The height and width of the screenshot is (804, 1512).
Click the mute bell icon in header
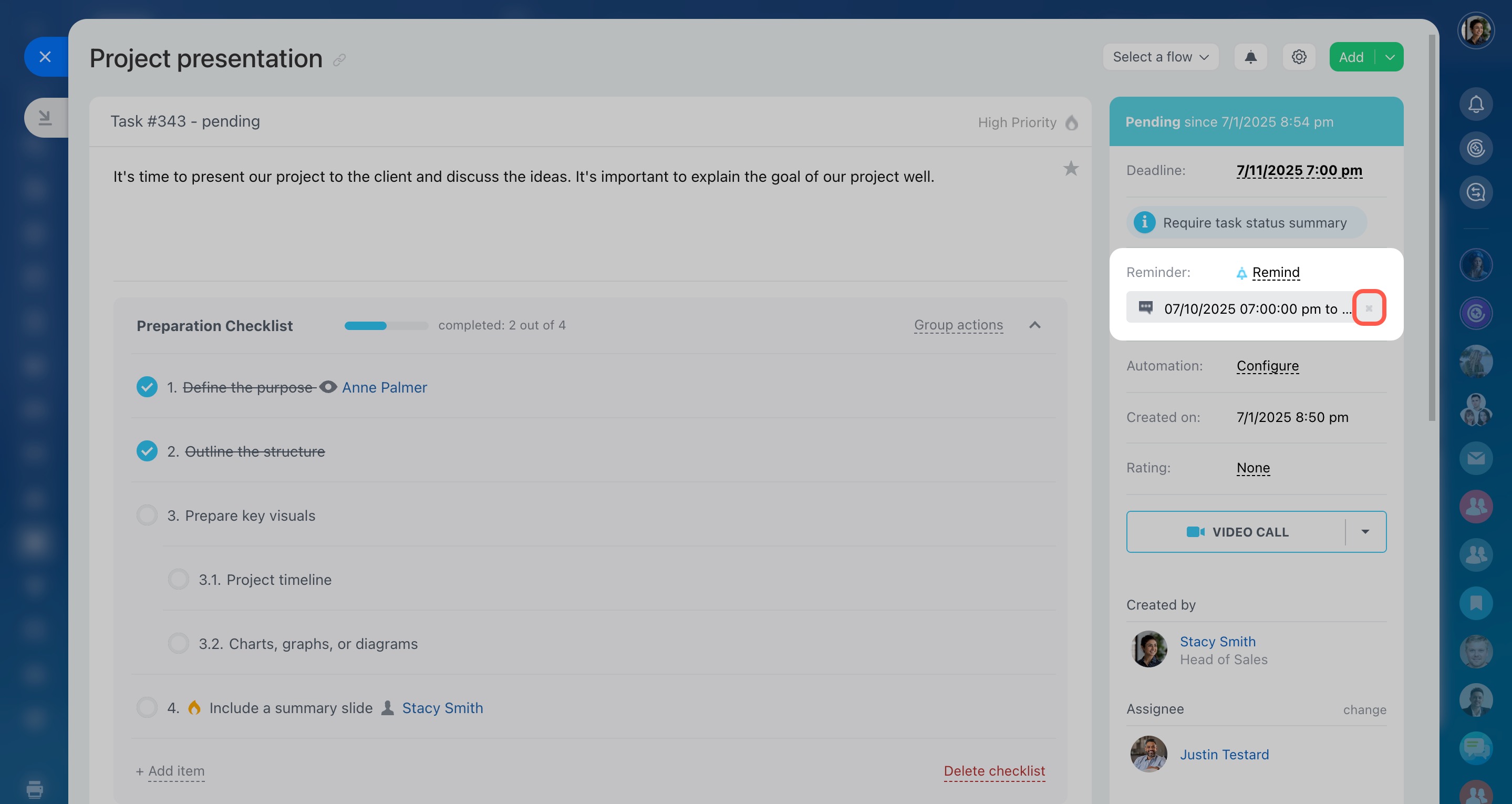[1250, 57]
